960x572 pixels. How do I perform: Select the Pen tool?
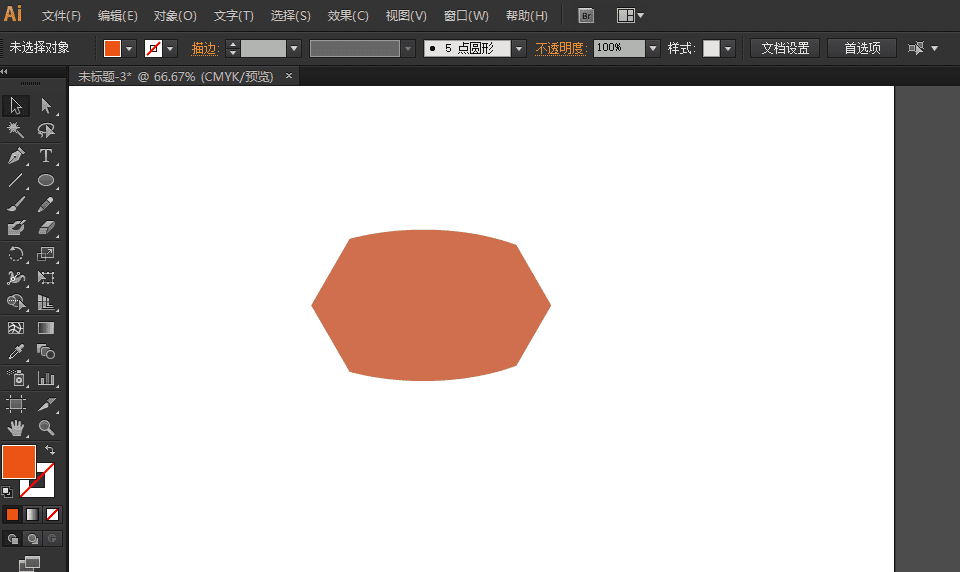(16, 156)
